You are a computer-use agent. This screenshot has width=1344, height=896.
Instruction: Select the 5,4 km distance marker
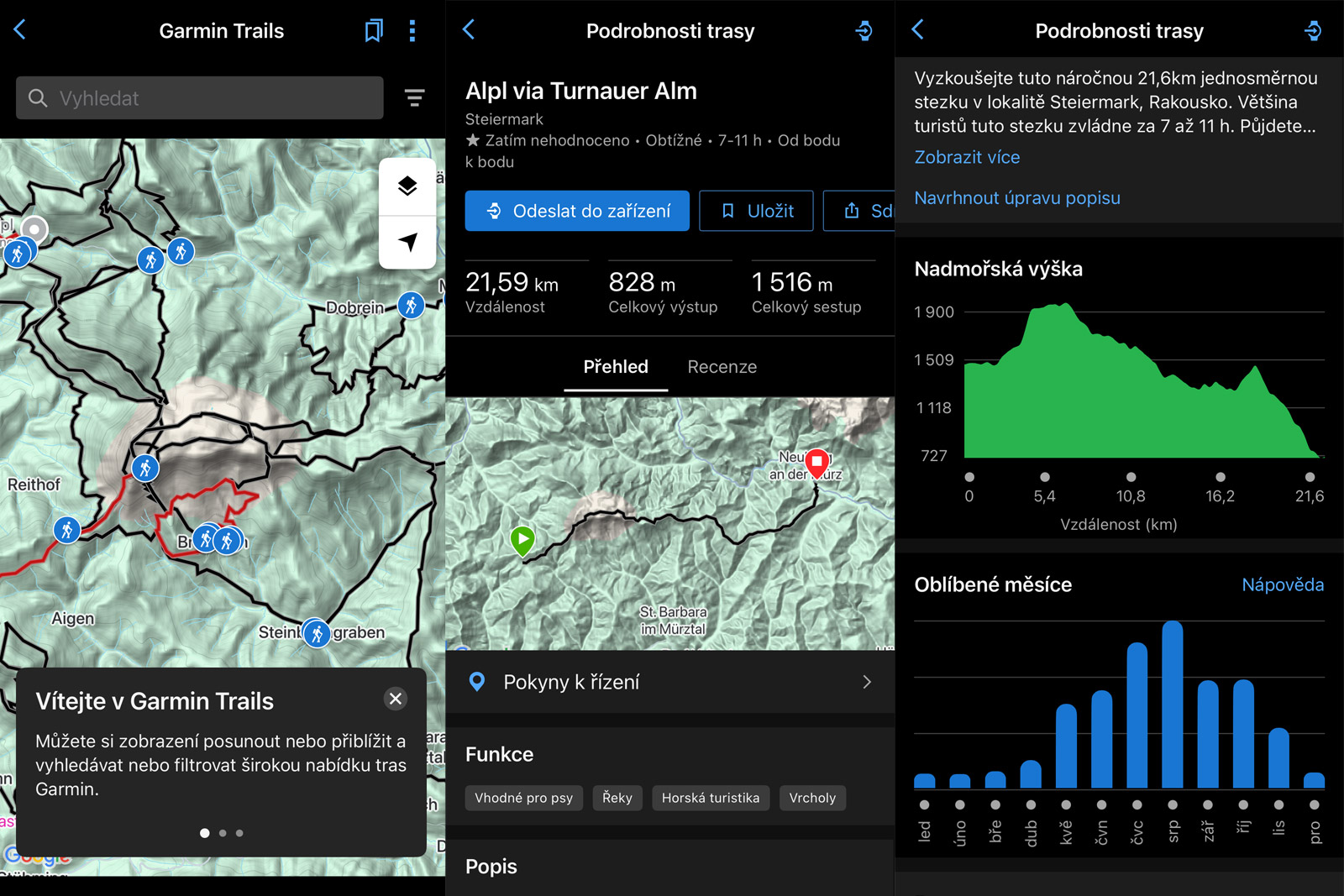[x=1044, y=477]
